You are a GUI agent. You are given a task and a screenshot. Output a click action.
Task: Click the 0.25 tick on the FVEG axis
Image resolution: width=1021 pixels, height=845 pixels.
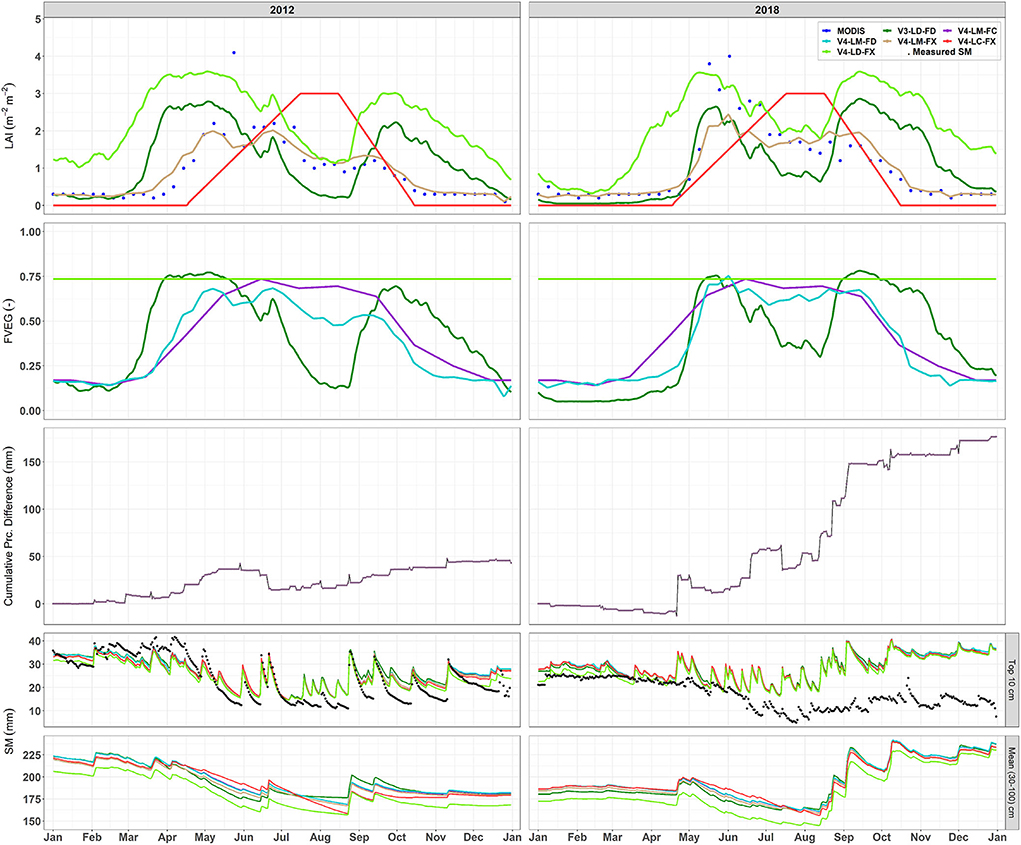31,366
